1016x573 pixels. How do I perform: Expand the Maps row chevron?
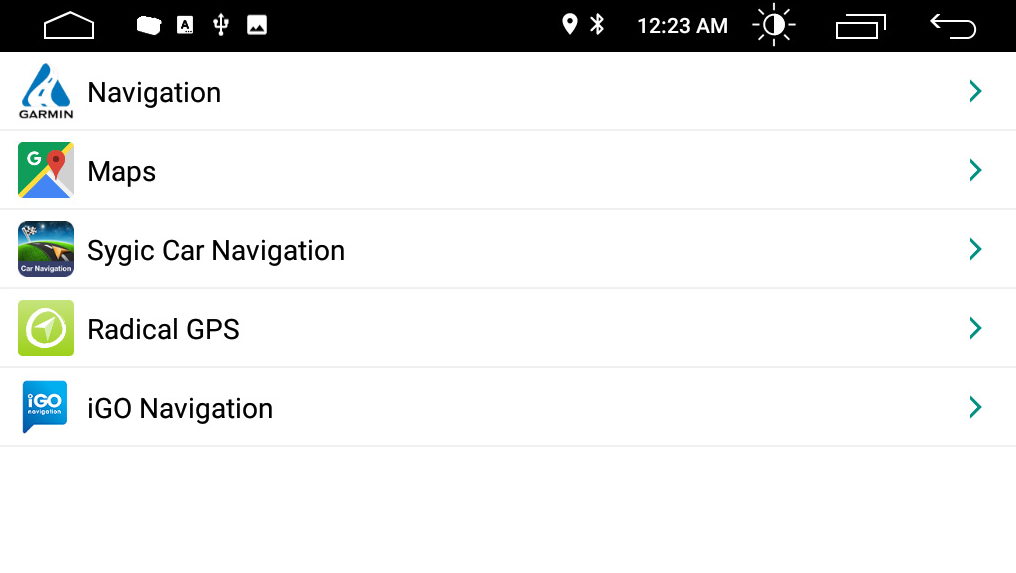pyautogui.click(x=975, y=170)
